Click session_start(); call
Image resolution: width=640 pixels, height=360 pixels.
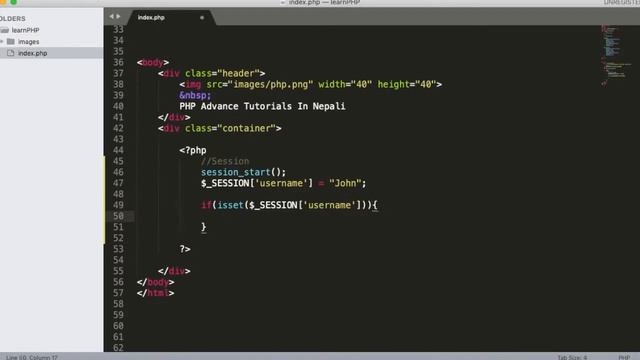(x=243, y=172)
